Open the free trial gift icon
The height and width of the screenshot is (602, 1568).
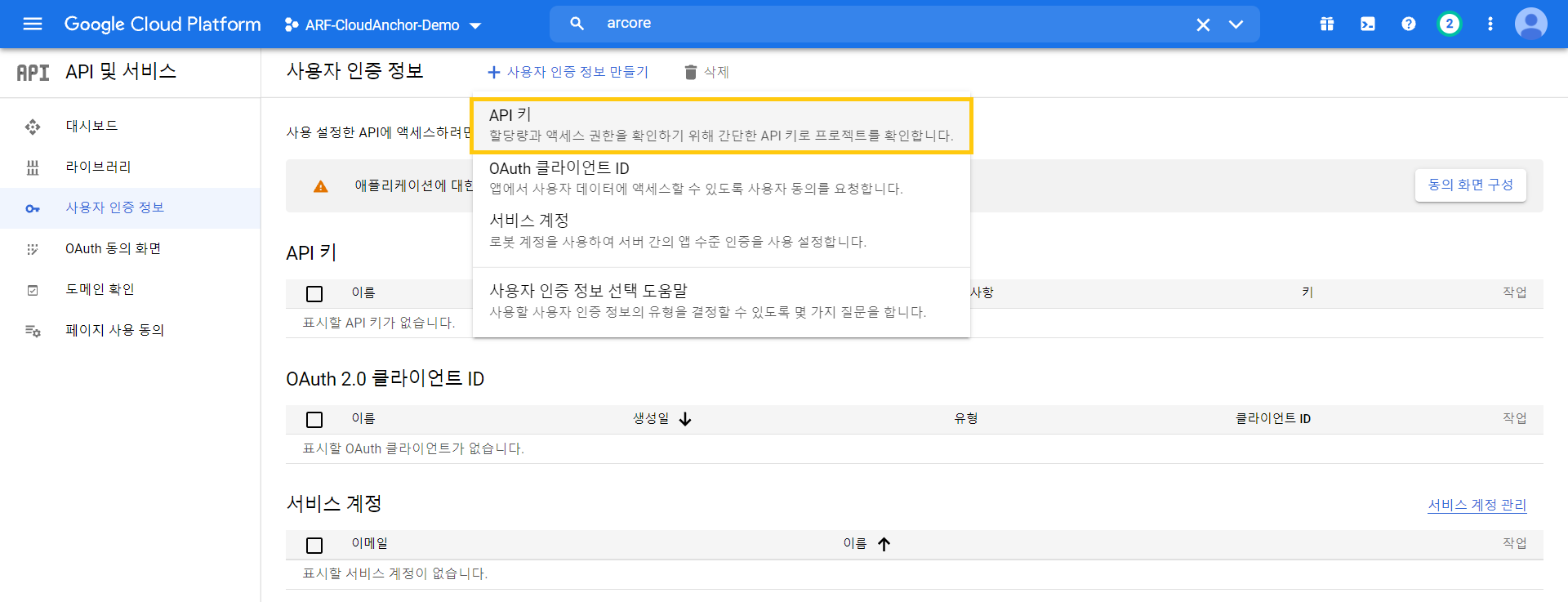(x=1327, y=24)
